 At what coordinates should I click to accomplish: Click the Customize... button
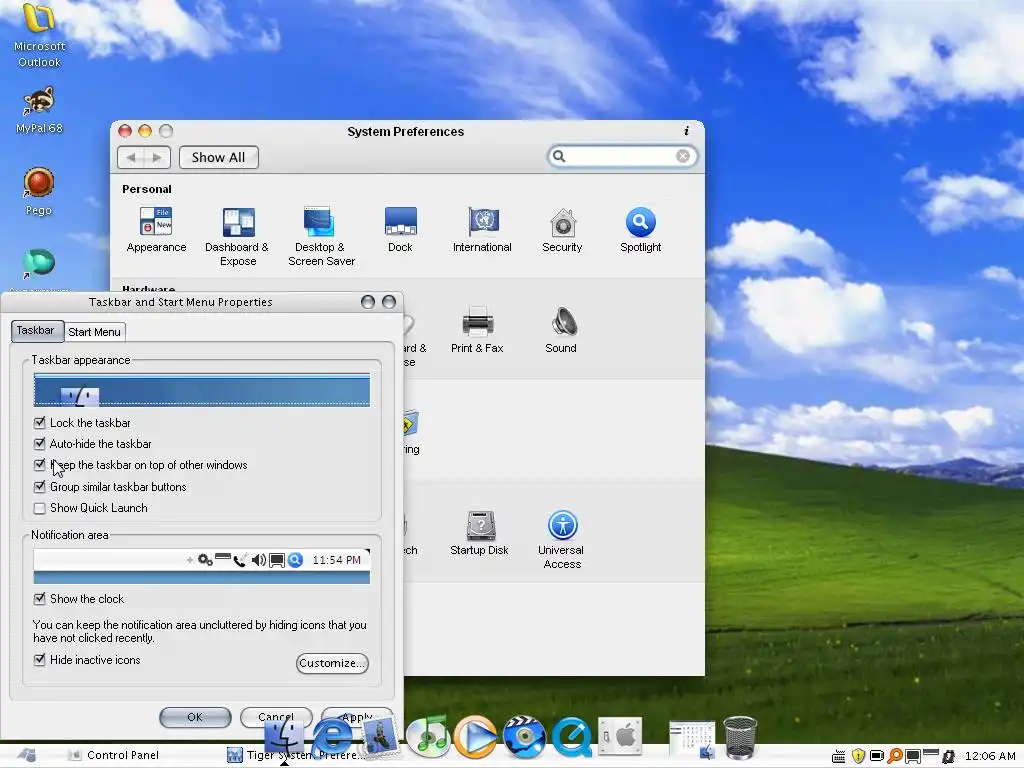(332, 663)
